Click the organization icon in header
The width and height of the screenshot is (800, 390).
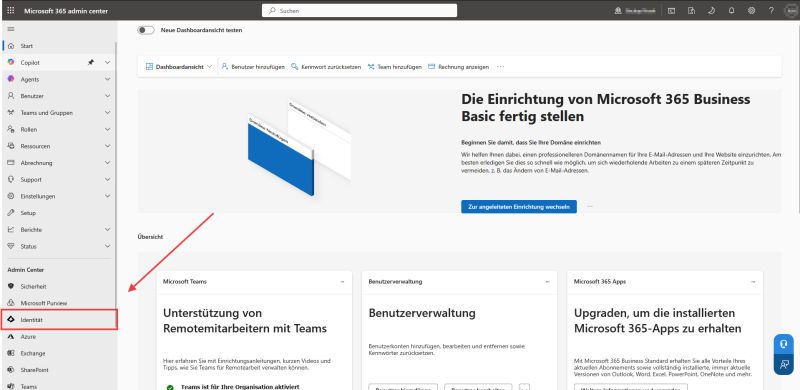click(x=618, y=11)
